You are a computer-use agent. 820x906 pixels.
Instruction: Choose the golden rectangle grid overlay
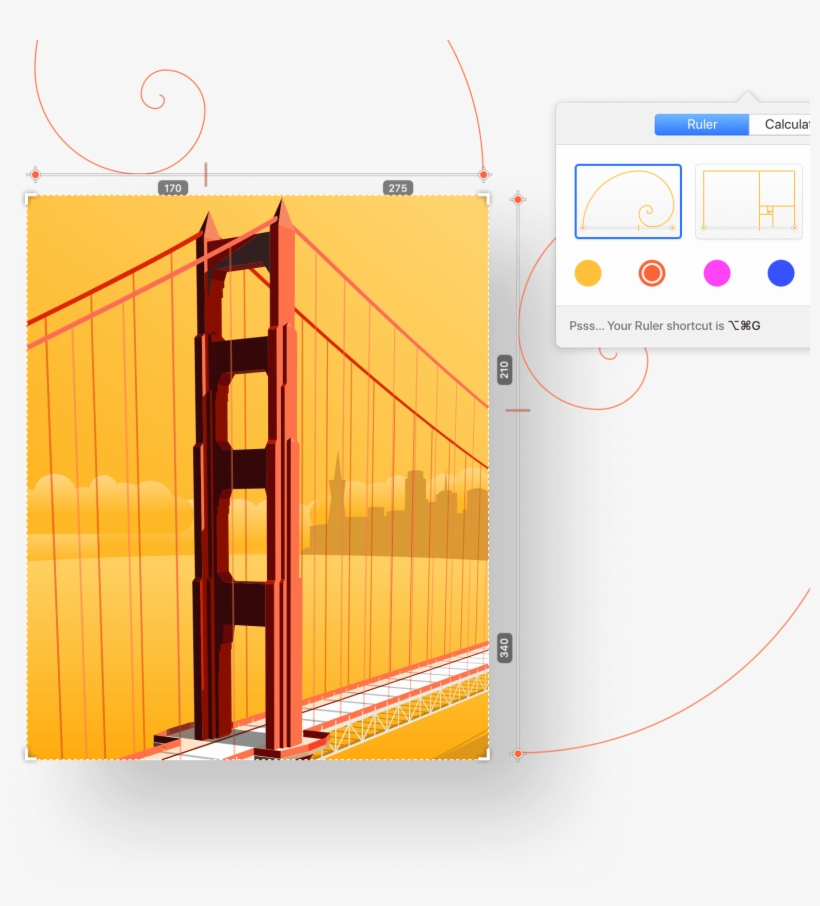click(748, 201)
